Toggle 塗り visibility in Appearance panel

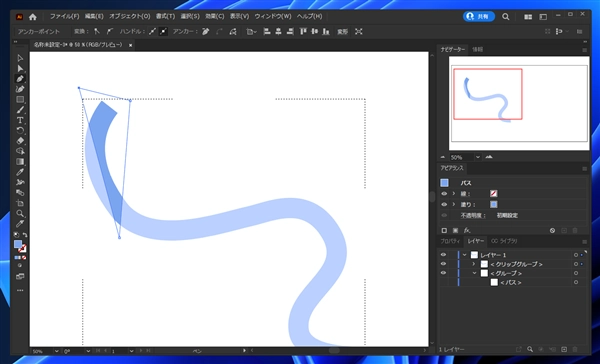point(444,204)
